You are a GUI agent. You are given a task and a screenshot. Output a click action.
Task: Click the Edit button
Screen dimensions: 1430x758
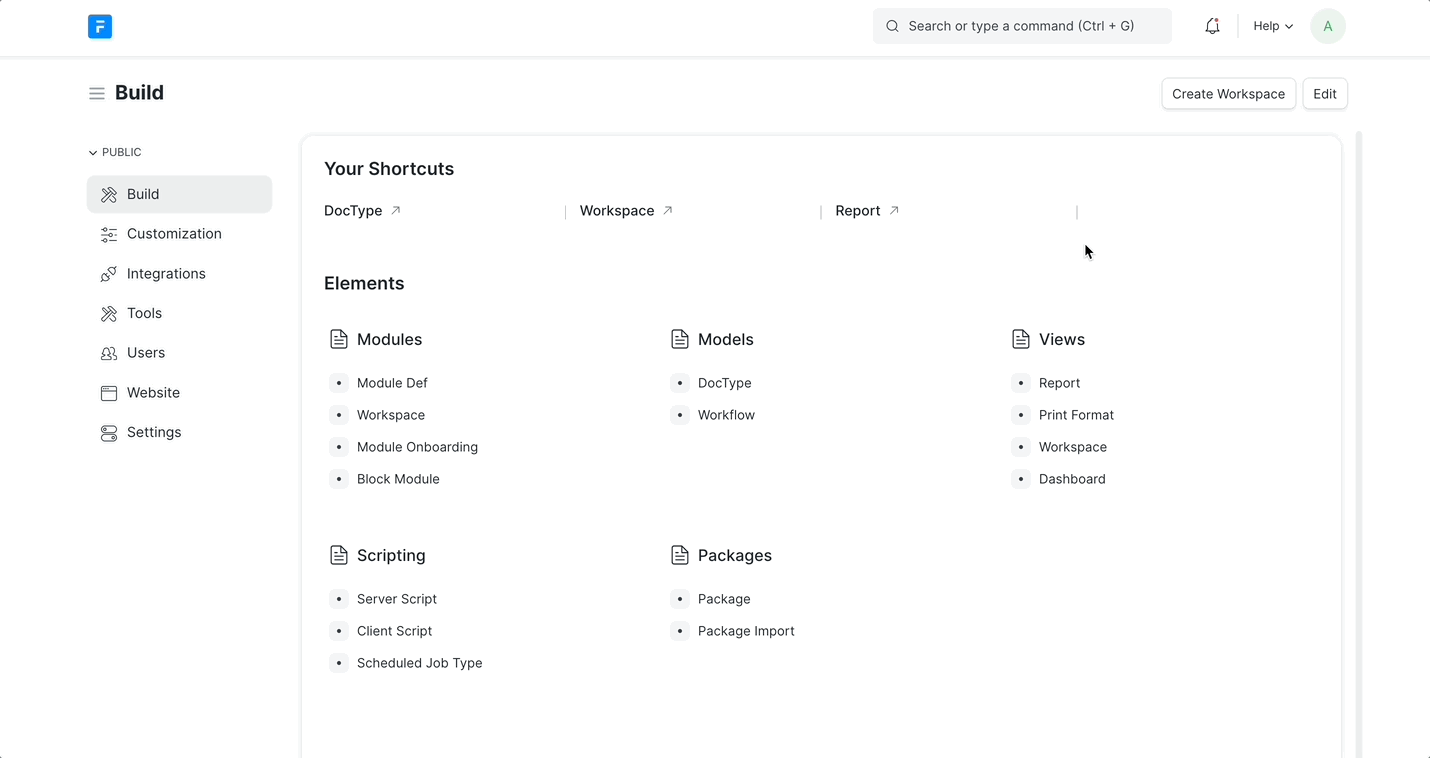click(1324, 93)
